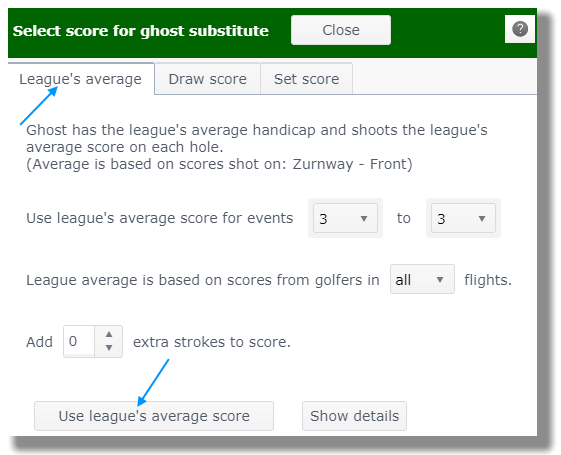
Task: Open help via the question mark icon
Action: (520, 29)
